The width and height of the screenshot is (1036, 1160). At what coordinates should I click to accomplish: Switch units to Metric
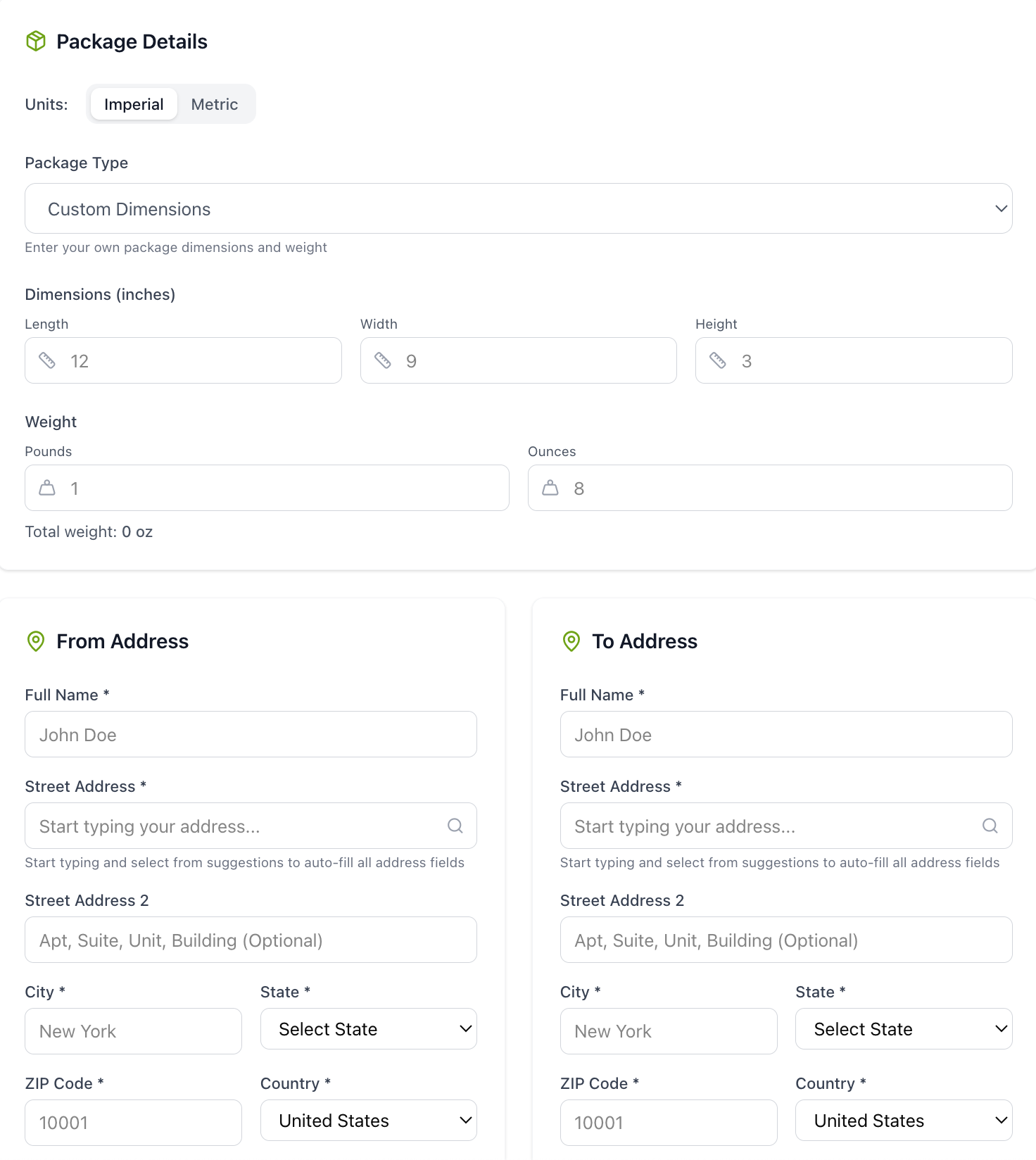(x=215, y=104)
